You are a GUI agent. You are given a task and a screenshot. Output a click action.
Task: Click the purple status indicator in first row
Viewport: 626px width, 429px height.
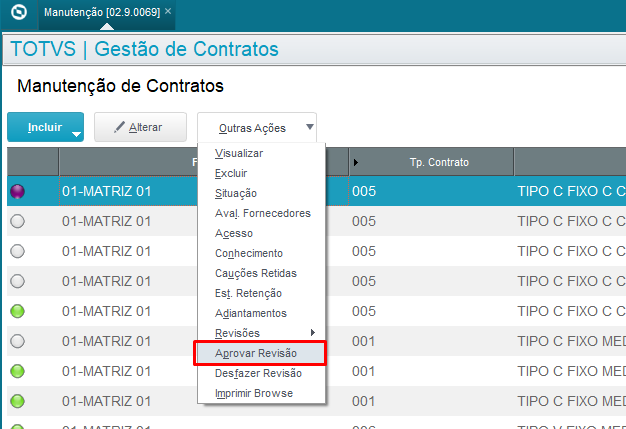tap(18, 191)
